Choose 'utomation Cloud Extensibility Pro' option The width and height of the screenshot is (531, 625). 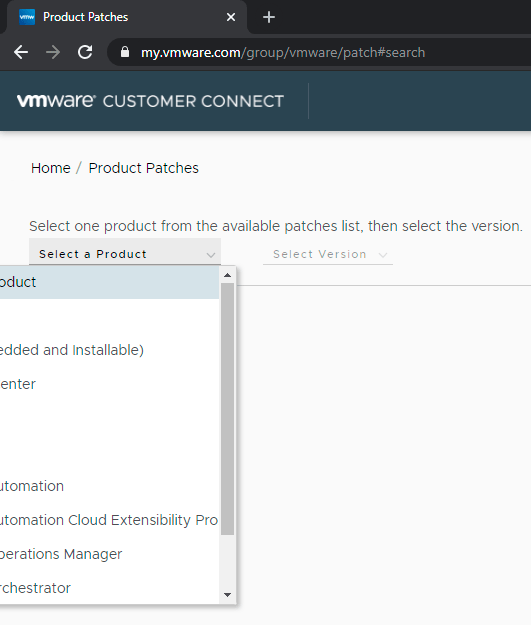click(x=109, y=520)
